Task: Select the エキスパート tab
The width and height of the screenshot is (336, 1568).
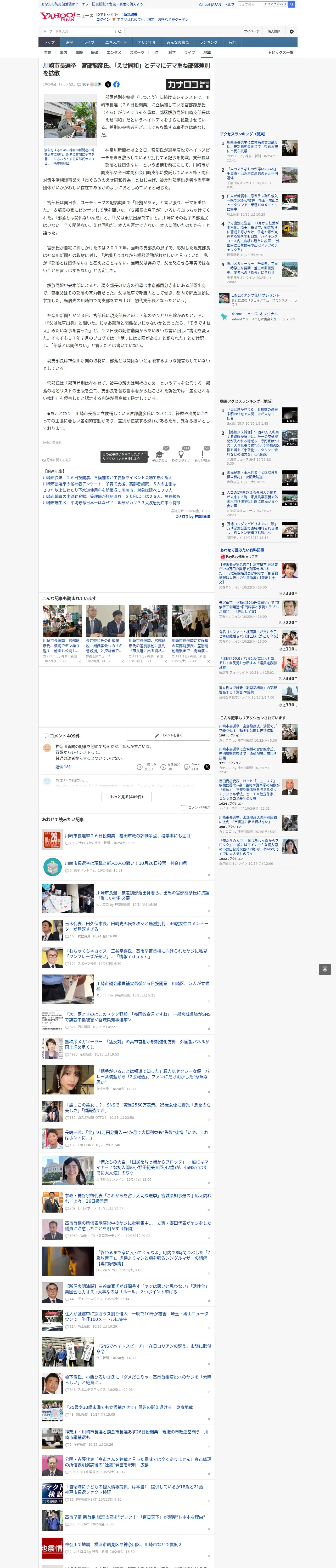Action: pyautogui.click(x=116, y=43)
